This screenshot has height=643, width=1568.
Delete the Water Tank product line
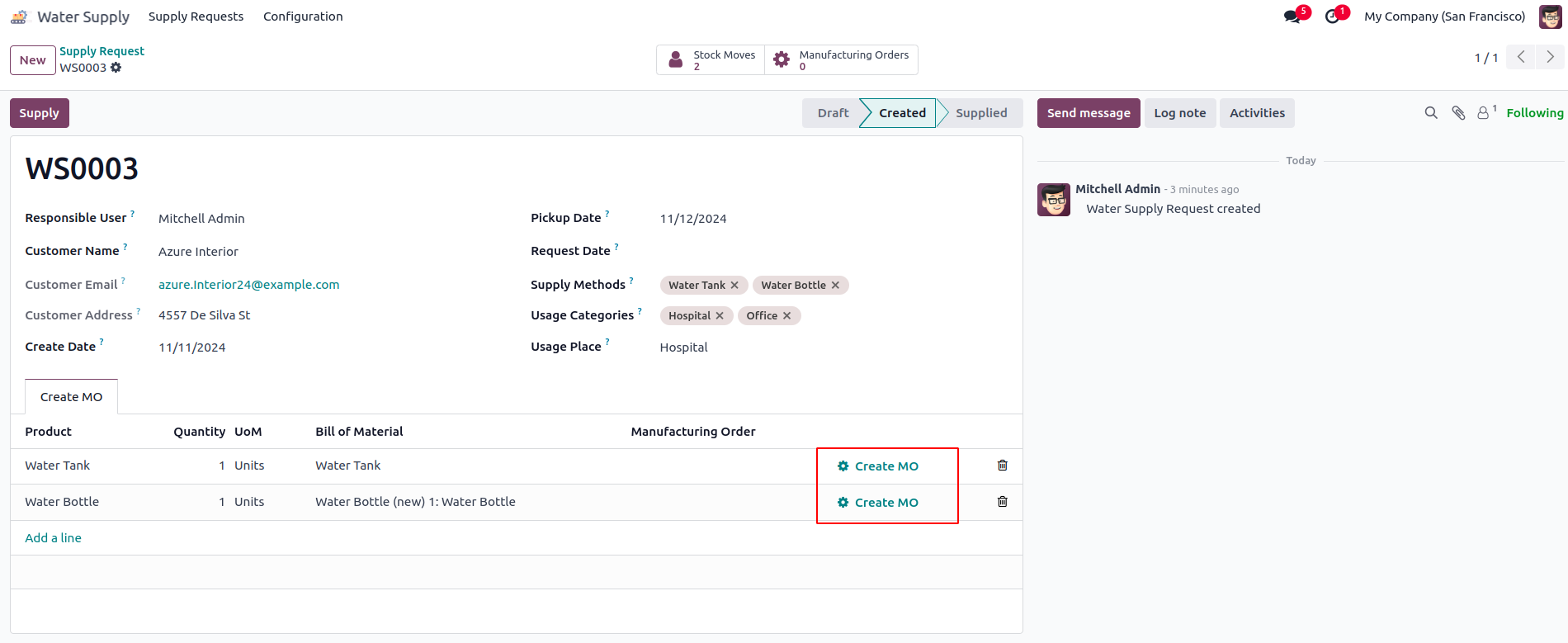coord(1003,466)
